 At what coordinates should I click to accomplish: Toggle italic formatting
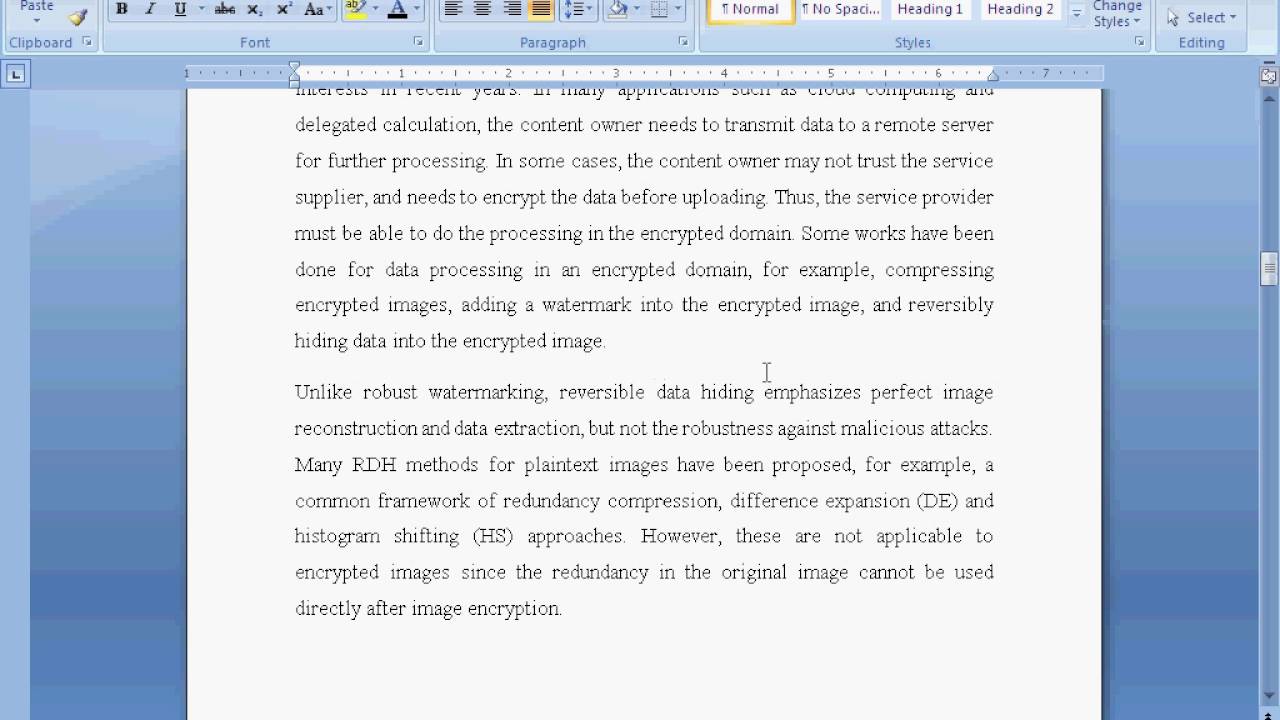(150, 9)
